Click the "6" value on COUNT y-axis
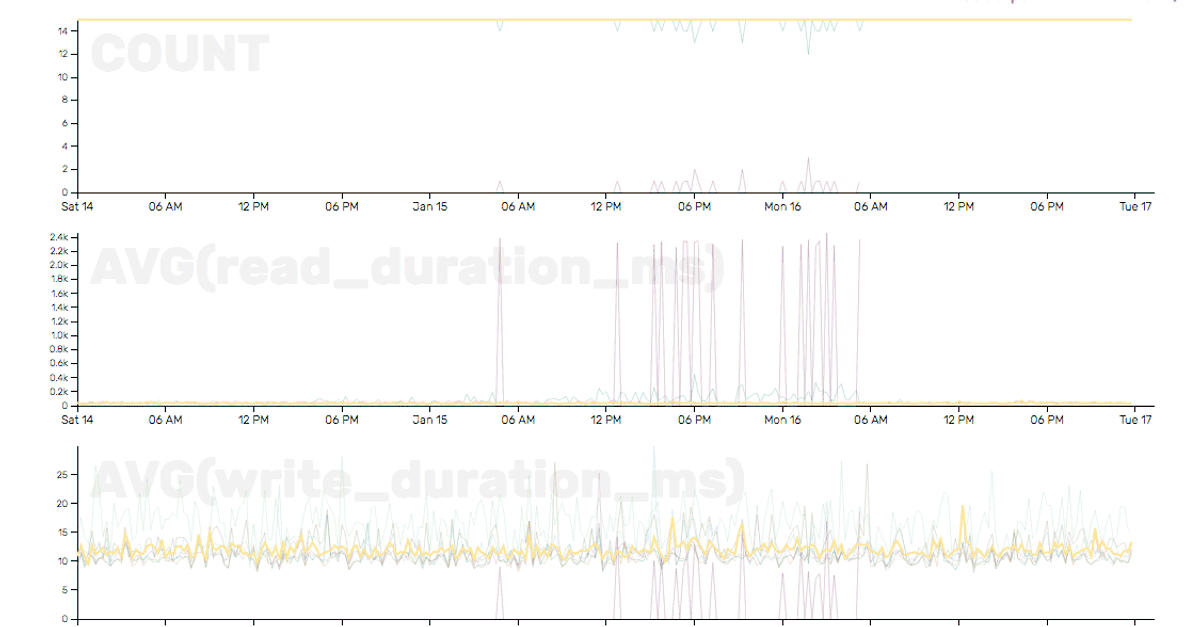 tap(65, 123)
